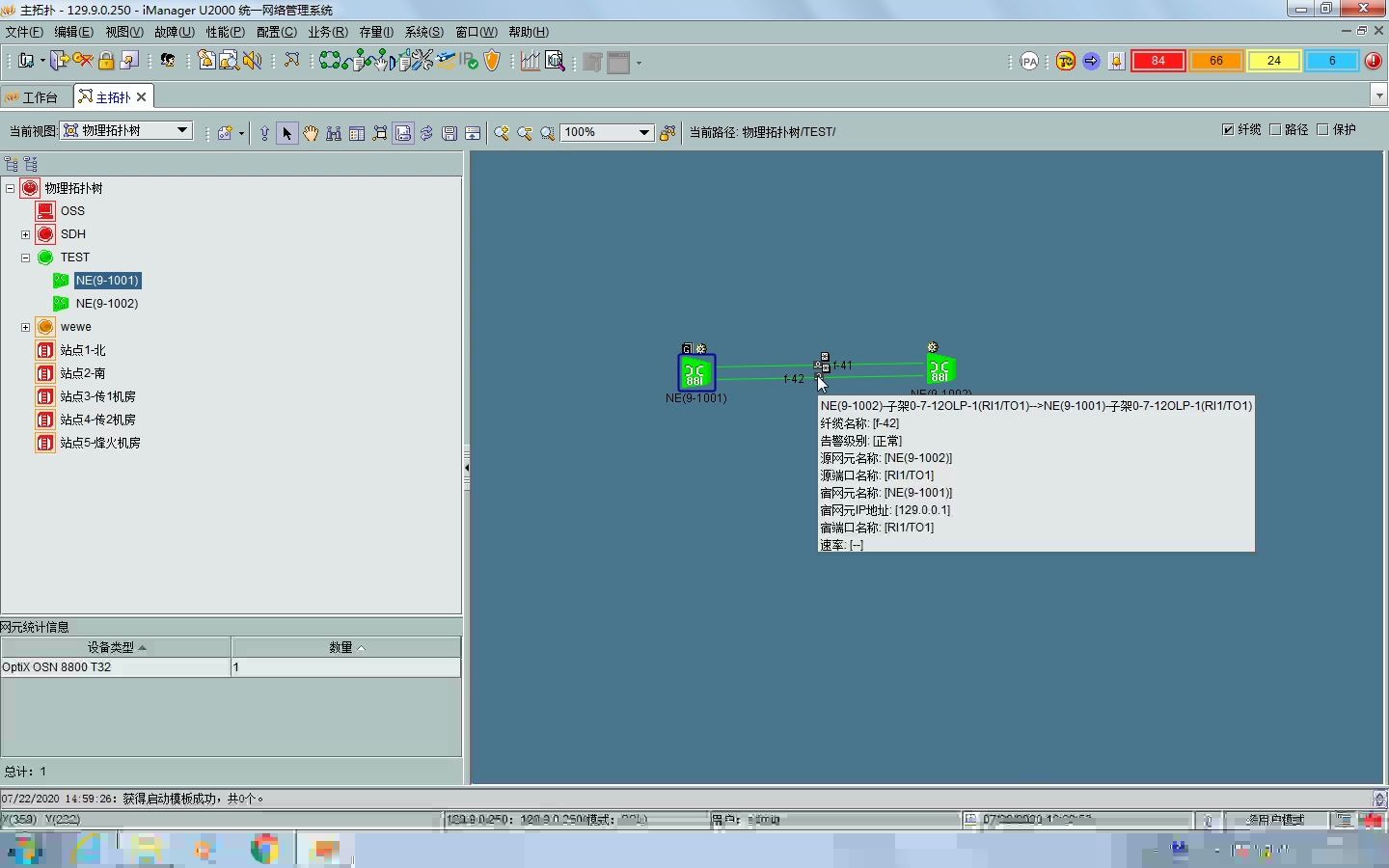Open browse current alarms bell icon

pos(206,61)
